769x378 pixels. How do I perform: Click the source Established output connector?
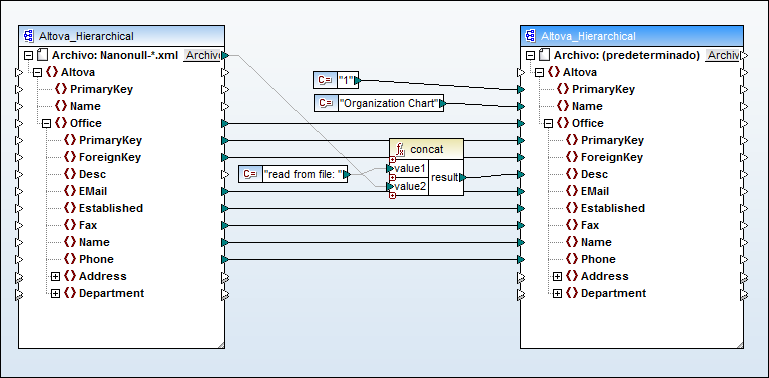pos(225,208)
